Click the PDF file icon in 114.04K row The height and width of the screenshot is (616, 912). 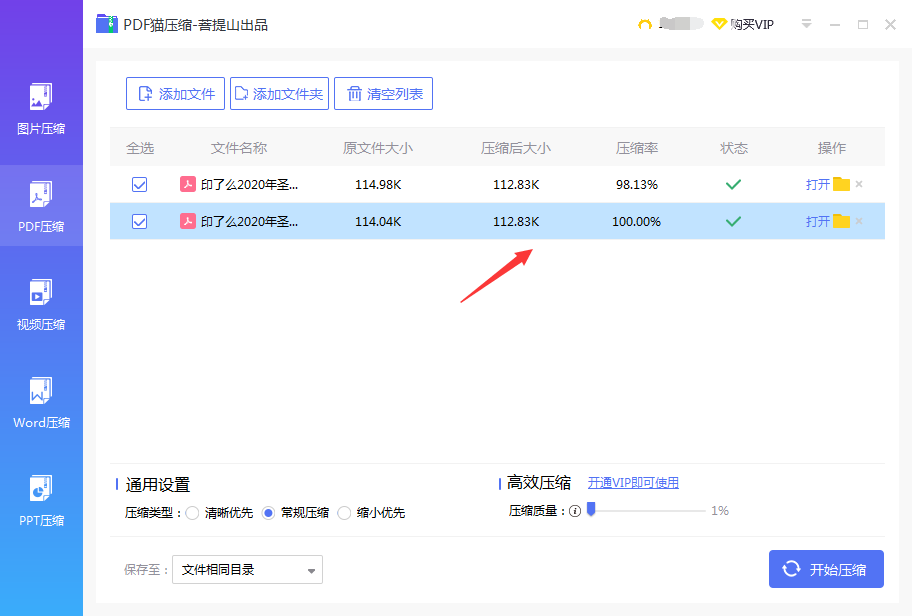tap(187, 222)
